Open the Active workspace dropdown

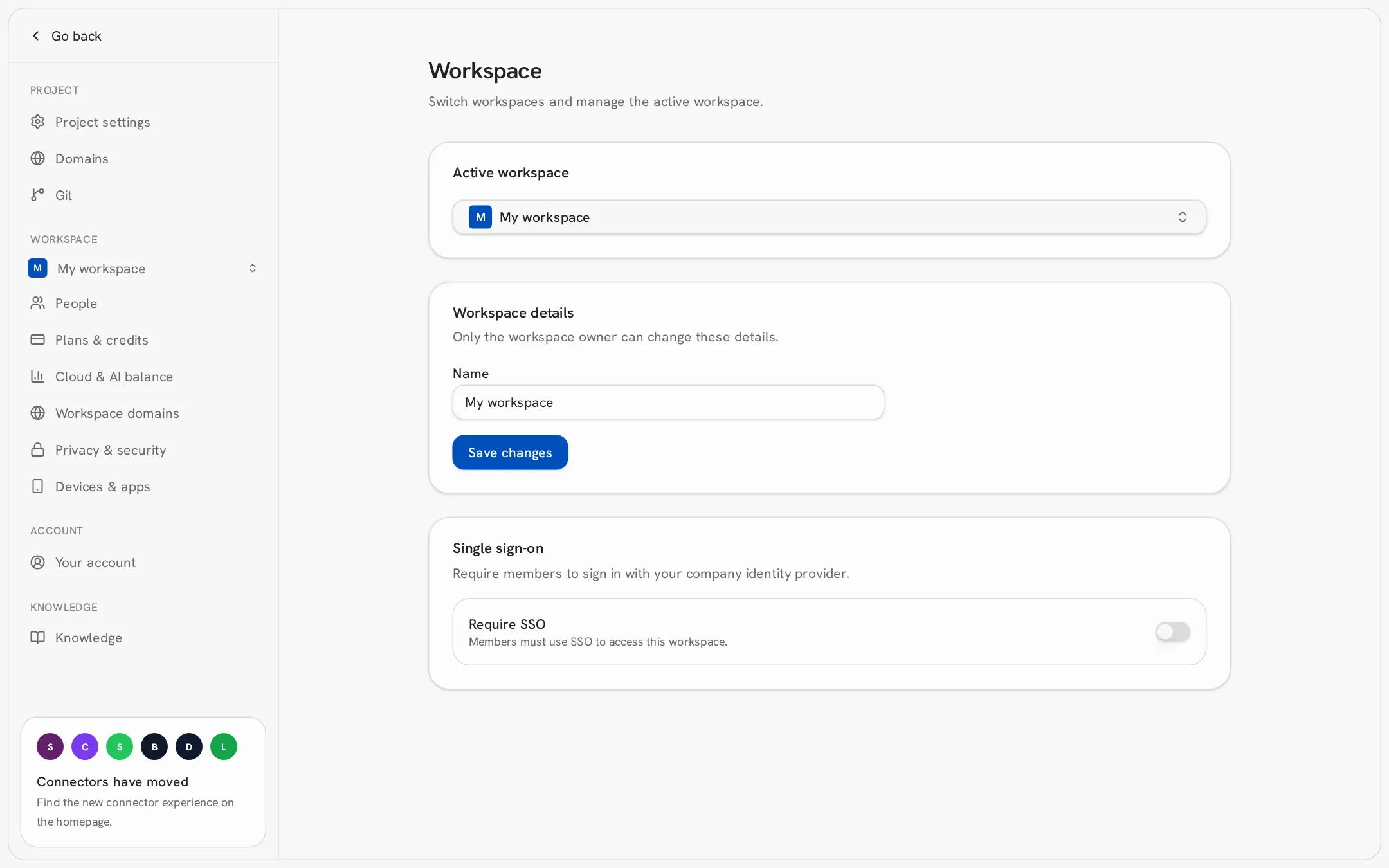click(829, 217)
